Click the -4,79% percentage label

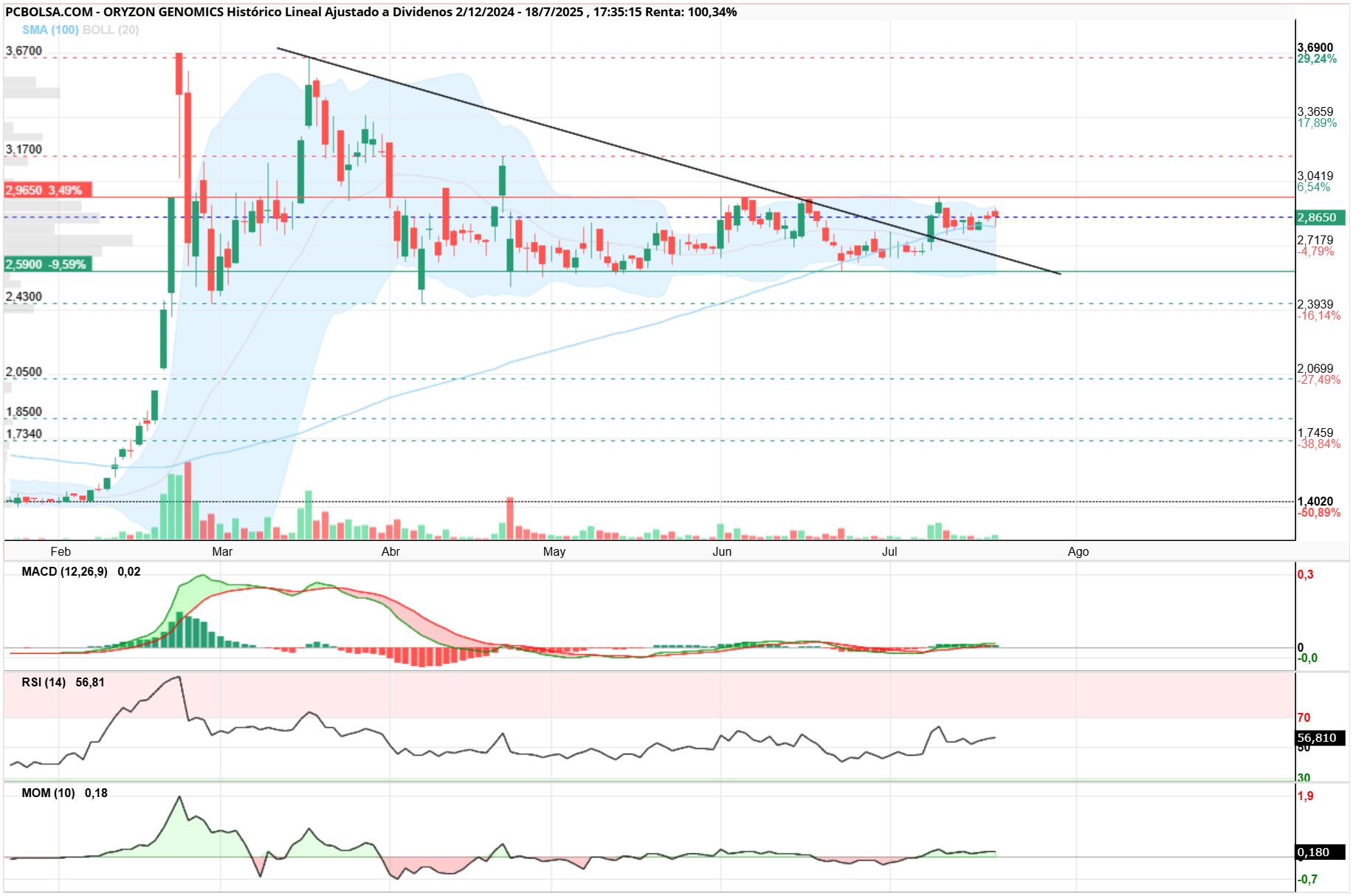tap(1316, 252)
